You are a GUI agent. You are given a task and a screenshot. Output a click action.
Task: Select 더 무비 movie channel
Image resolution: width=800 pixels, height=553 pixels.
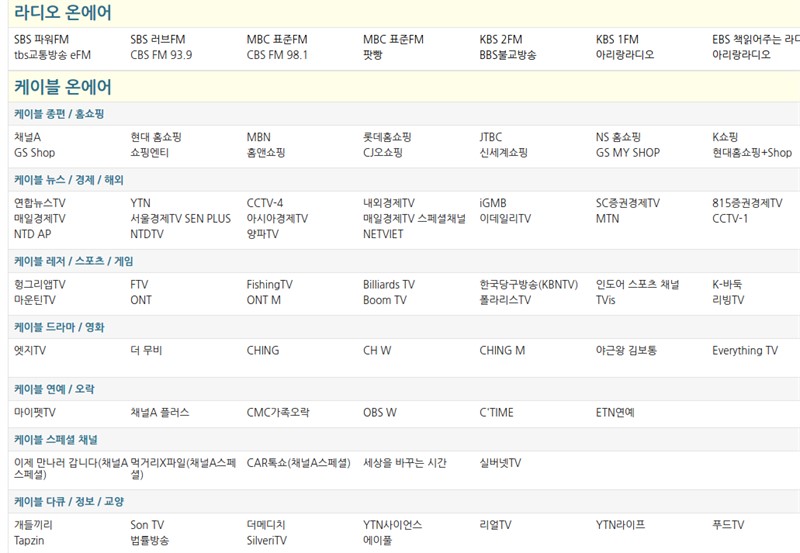coord(146,350)
